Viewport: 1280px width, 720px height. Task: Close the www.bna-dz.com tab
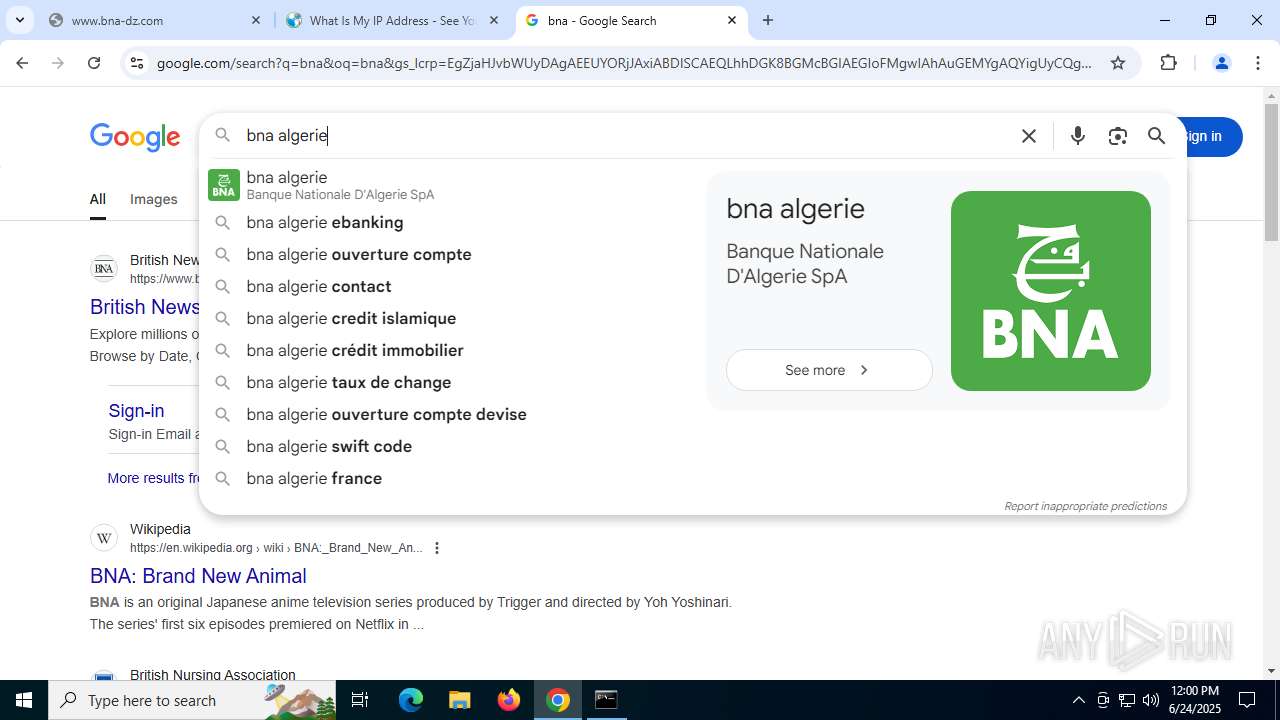coord(256,20)
